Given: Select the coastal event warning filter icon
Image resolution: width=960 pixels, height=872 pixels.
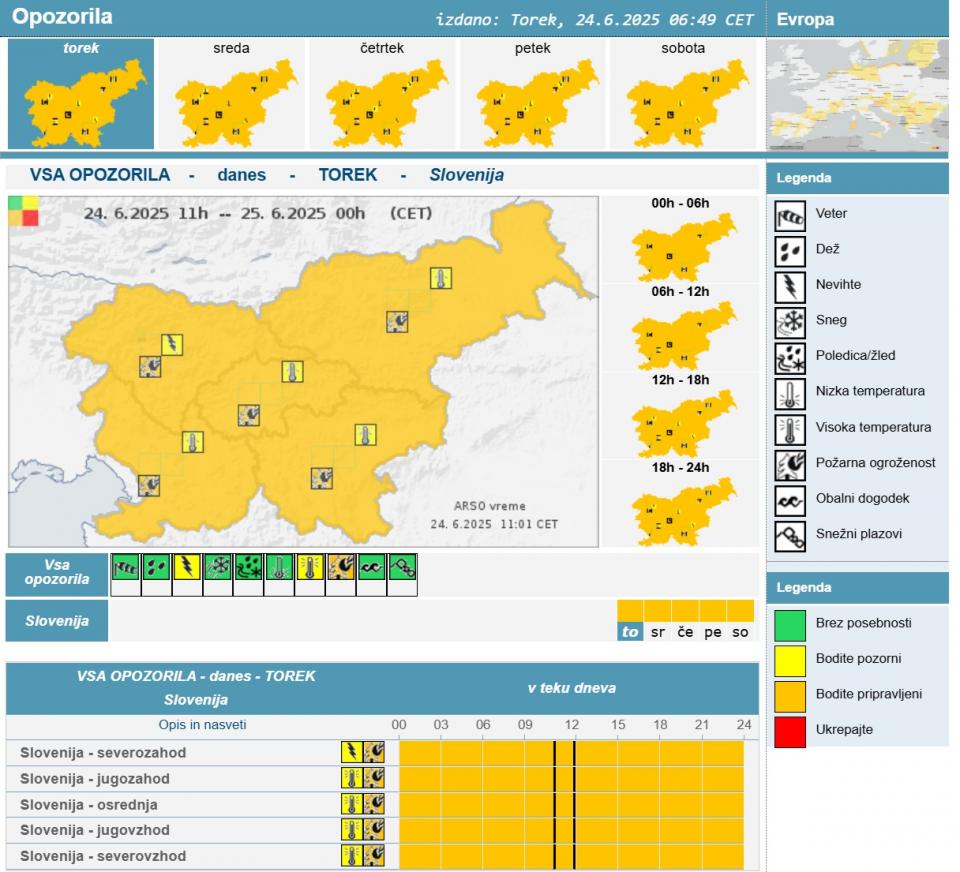Looking at the screenshot, I should (x=372, y=568).
